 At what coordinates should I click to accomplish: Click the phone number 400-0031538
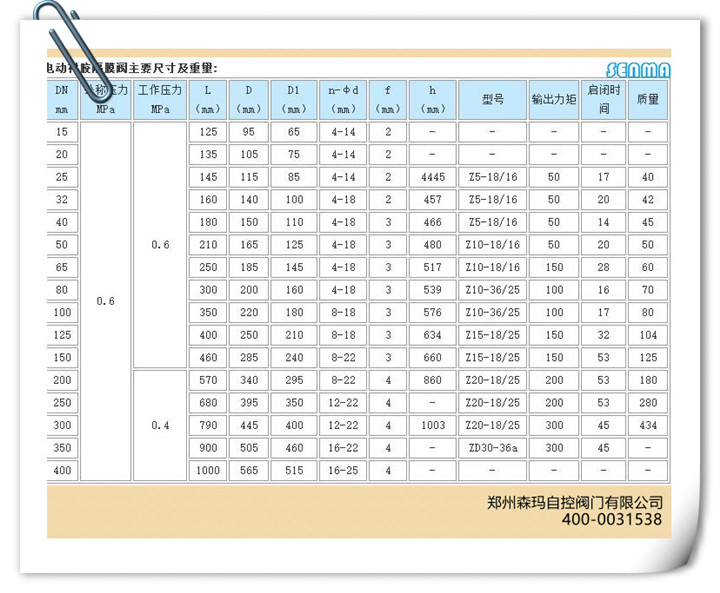612,520
